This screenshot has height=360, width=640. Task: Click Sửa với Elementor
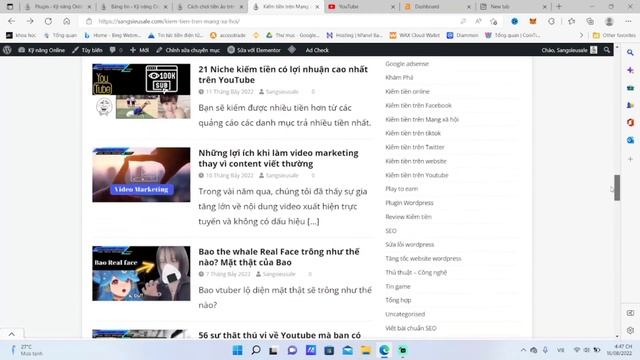pyautogui.click(x=254, y=50)
